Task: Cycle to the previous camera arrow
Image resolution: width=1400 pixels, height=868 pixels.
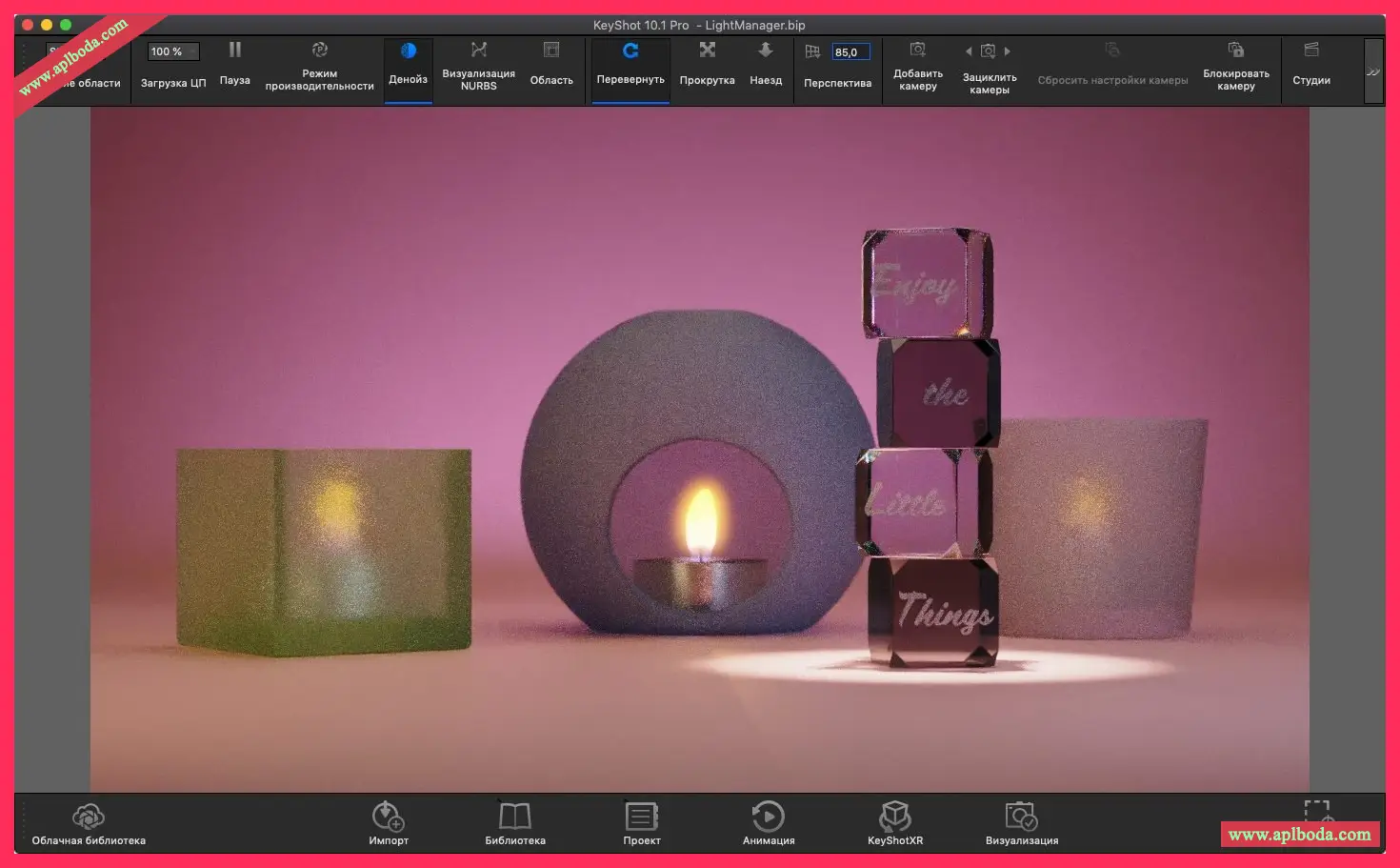Action: [x=969, y=51]
